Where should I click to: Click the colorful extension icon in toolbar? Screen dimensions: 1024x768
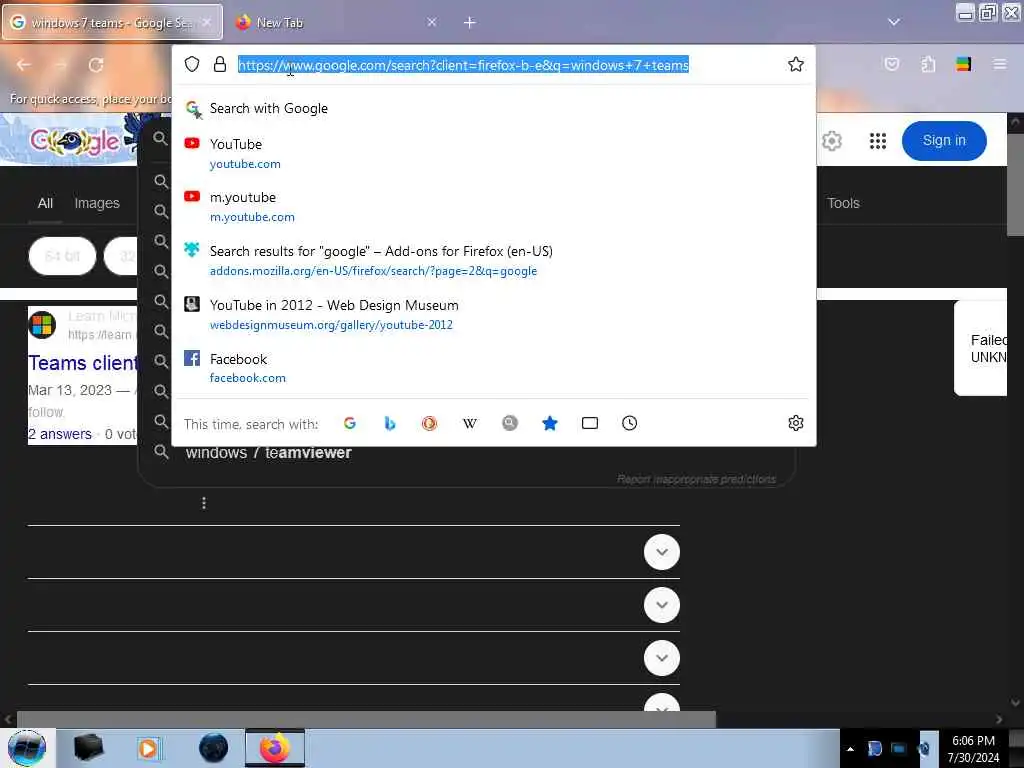tap(963, 64)
